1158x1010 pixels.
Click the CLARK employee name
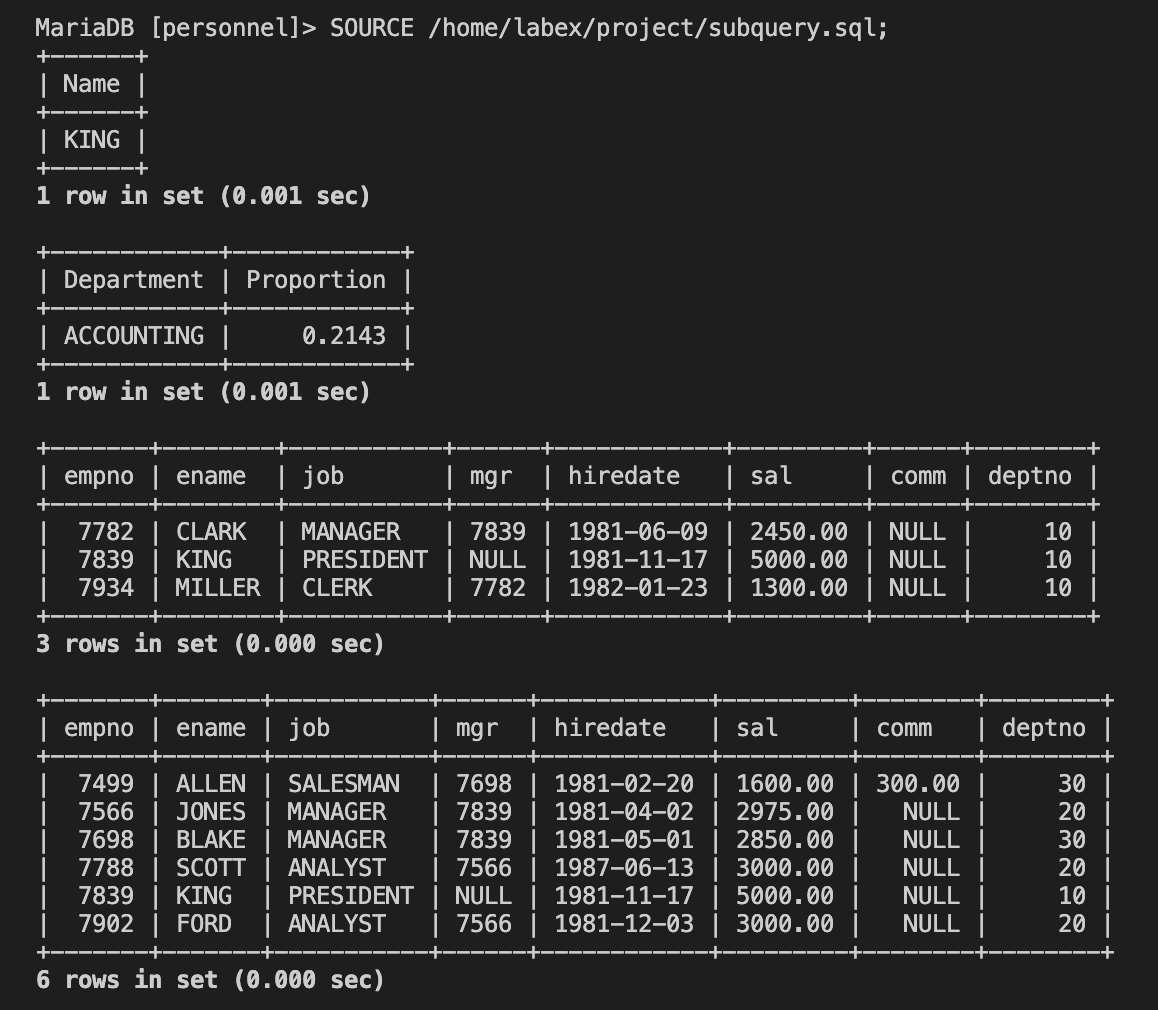click(211, 532)
